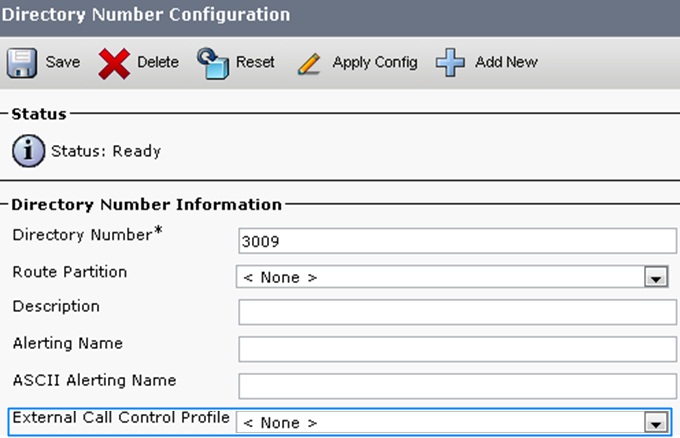Viewport: 680px width, 438px height.
Task: Click the blue plus Add New icon
Action: 450,63
